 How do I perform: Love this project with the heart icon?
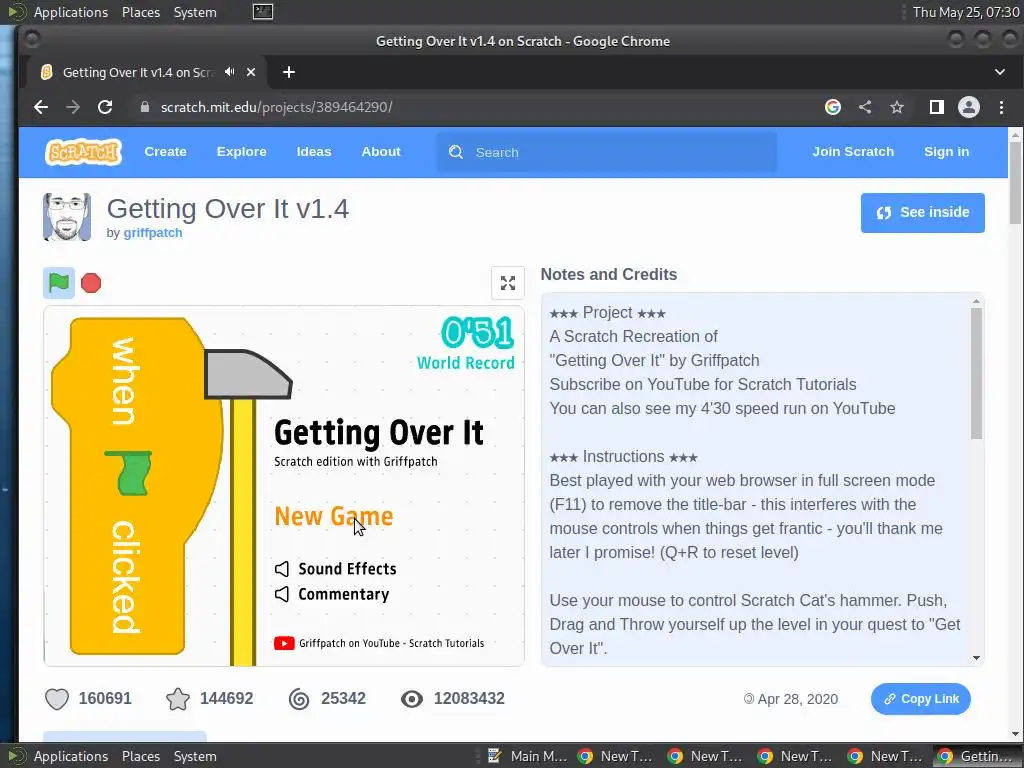[x=57, y=699]
